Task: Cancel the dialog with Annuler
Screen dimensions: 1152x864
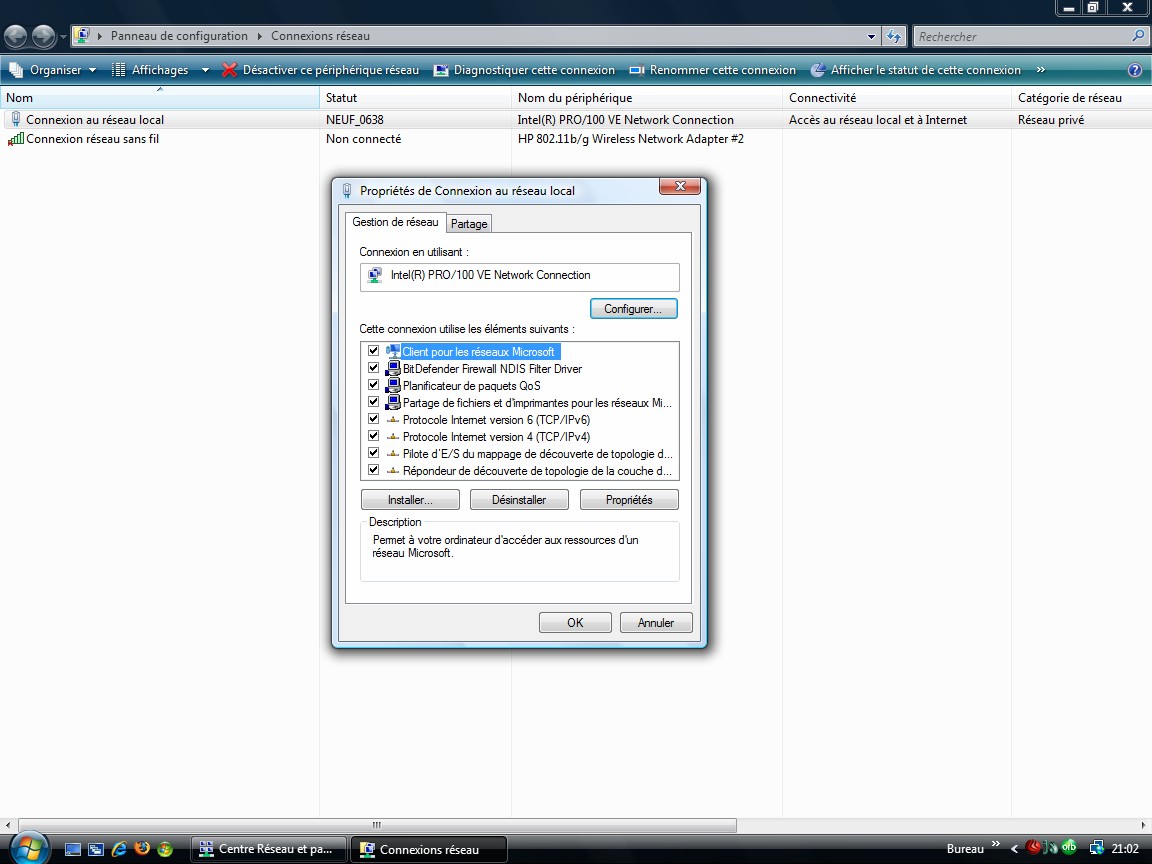Action: click(655, 622)
